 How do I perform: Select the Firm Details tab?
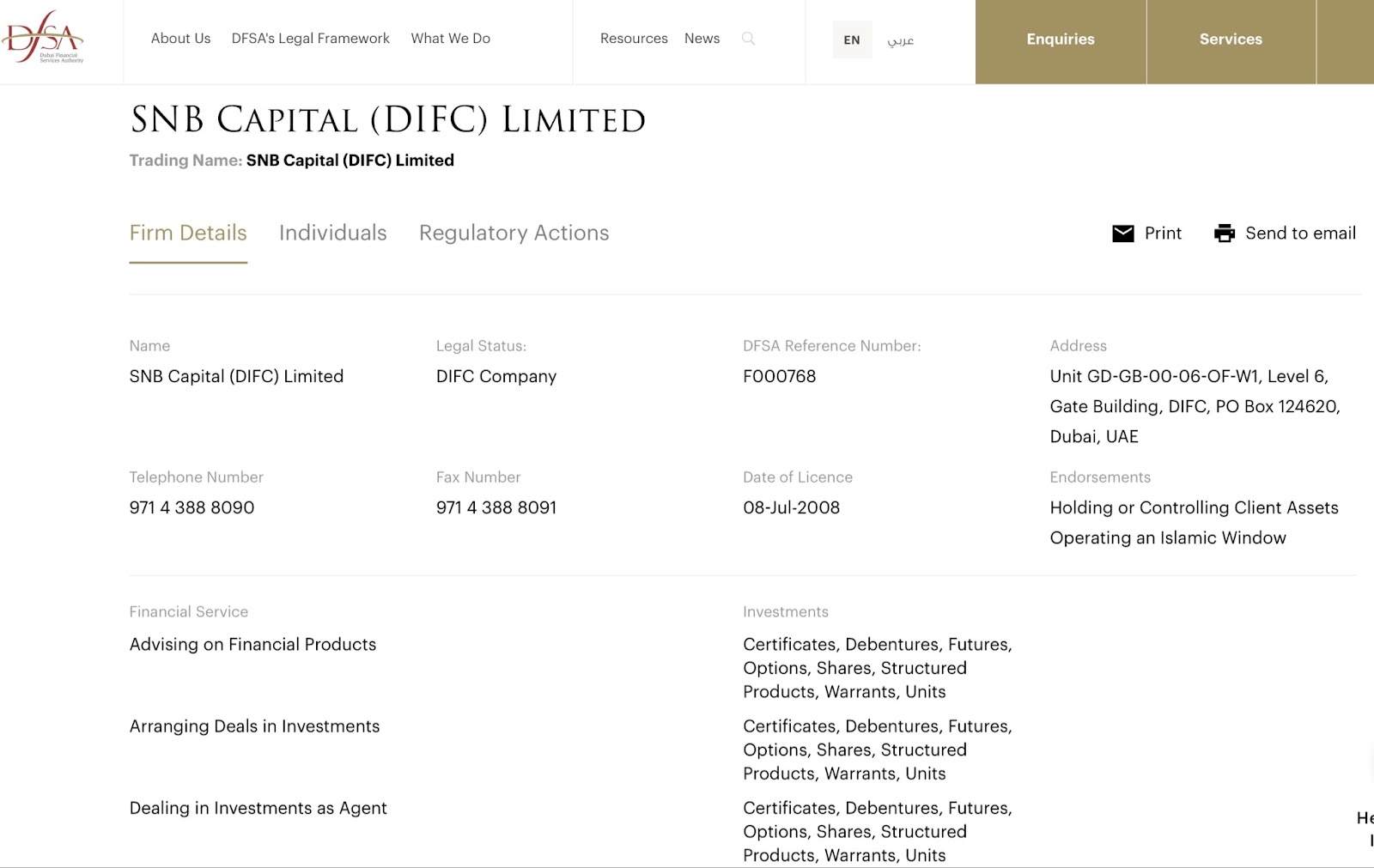pos(188,234)
